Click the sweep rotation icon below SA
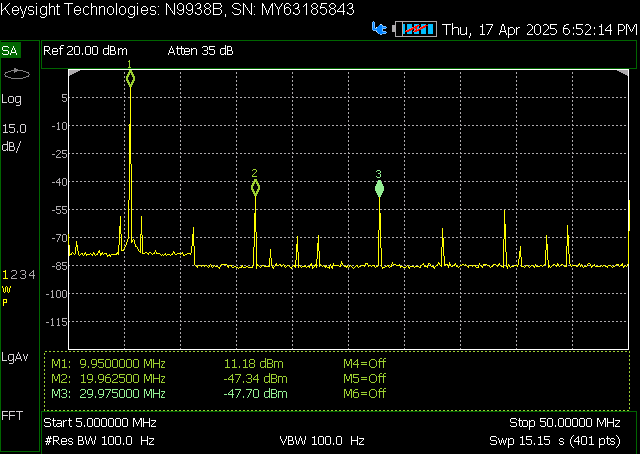 pos(17,74)
